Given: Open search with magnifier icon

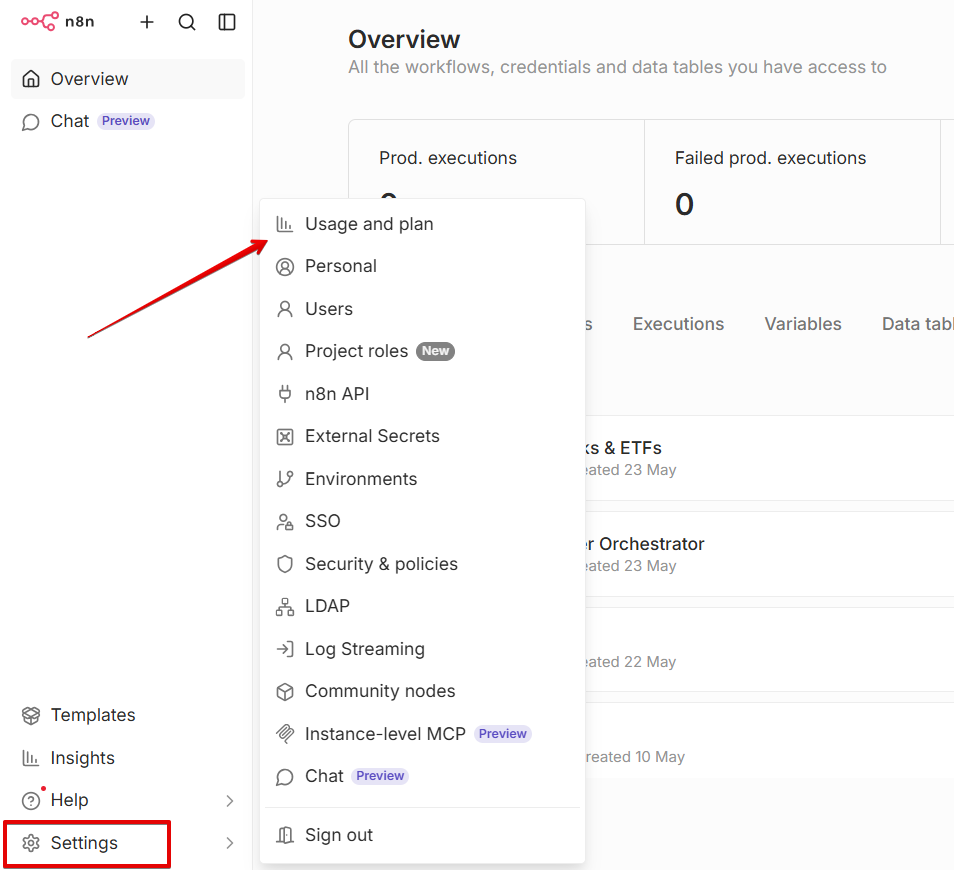Looking at the screenshot, I should (x=187, y=23).
